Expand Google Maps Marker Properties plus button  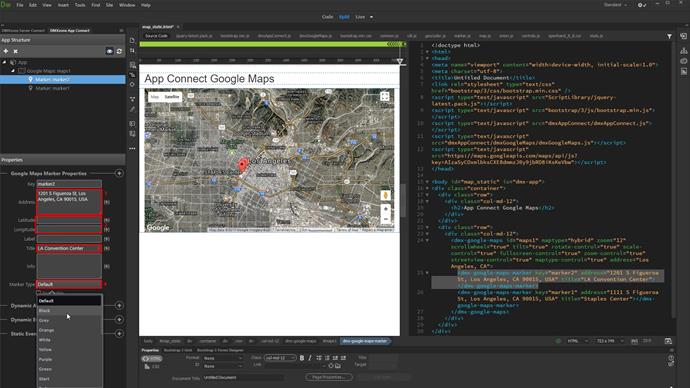(119, 173)
